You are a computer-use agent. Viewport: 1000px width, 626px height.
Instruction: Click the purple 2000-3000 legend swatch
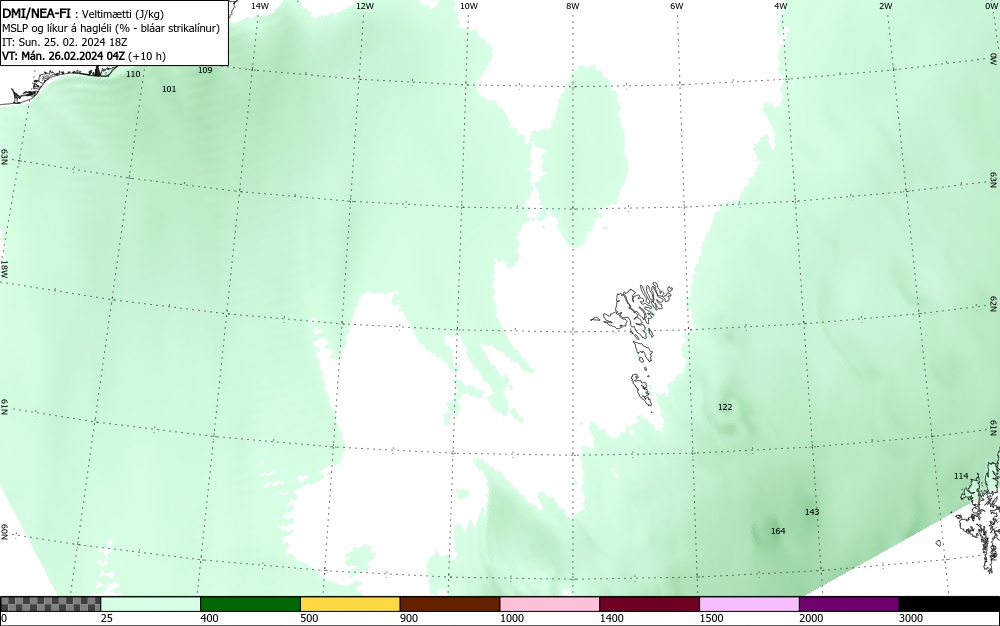coord(849,604)
